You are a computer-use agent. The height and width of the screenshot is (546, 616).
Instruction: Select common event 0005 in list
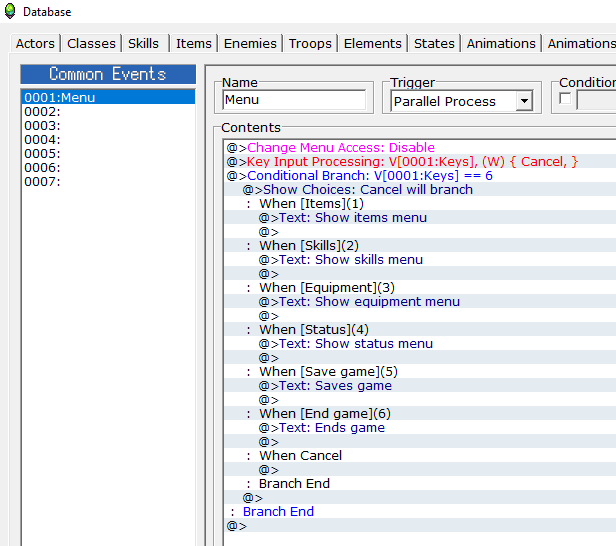coord(108,154)
